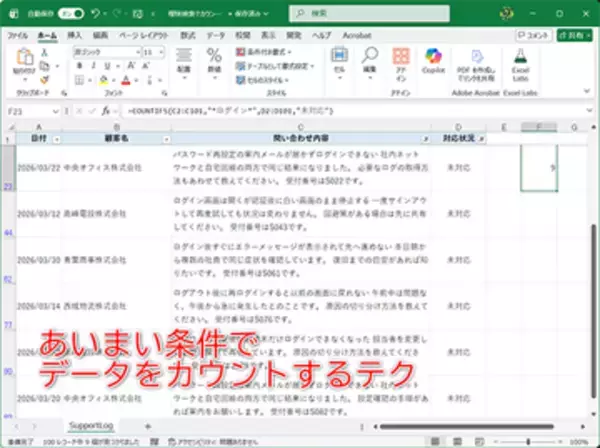Toggle the AutoSave switch

coord(71,14)
